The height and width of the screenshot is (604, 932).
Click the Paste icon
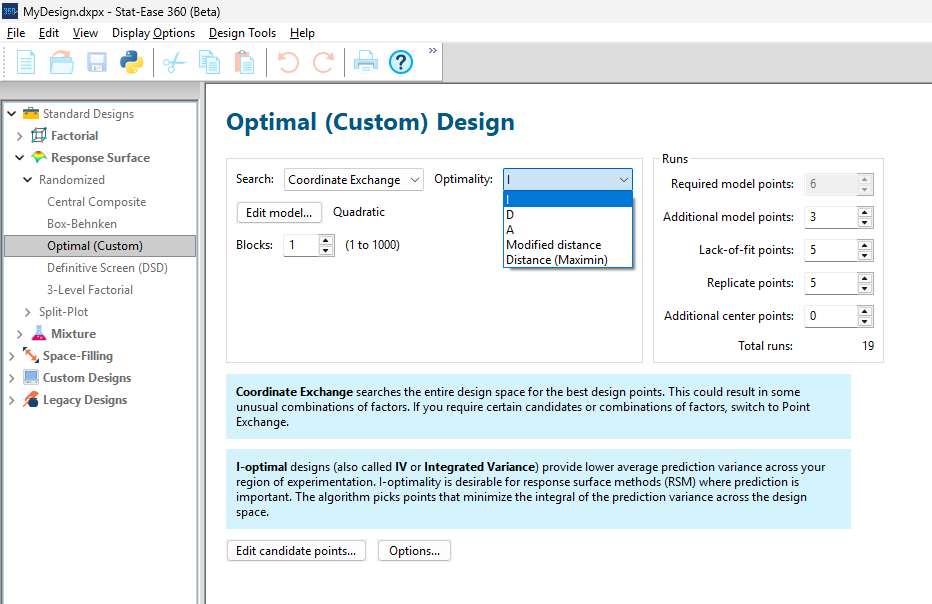coord(244,61)
